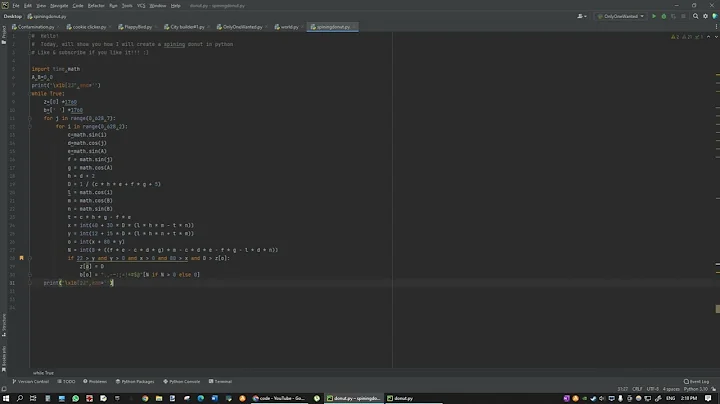Collapse the header comment block fold marker

tap(30, 36)
